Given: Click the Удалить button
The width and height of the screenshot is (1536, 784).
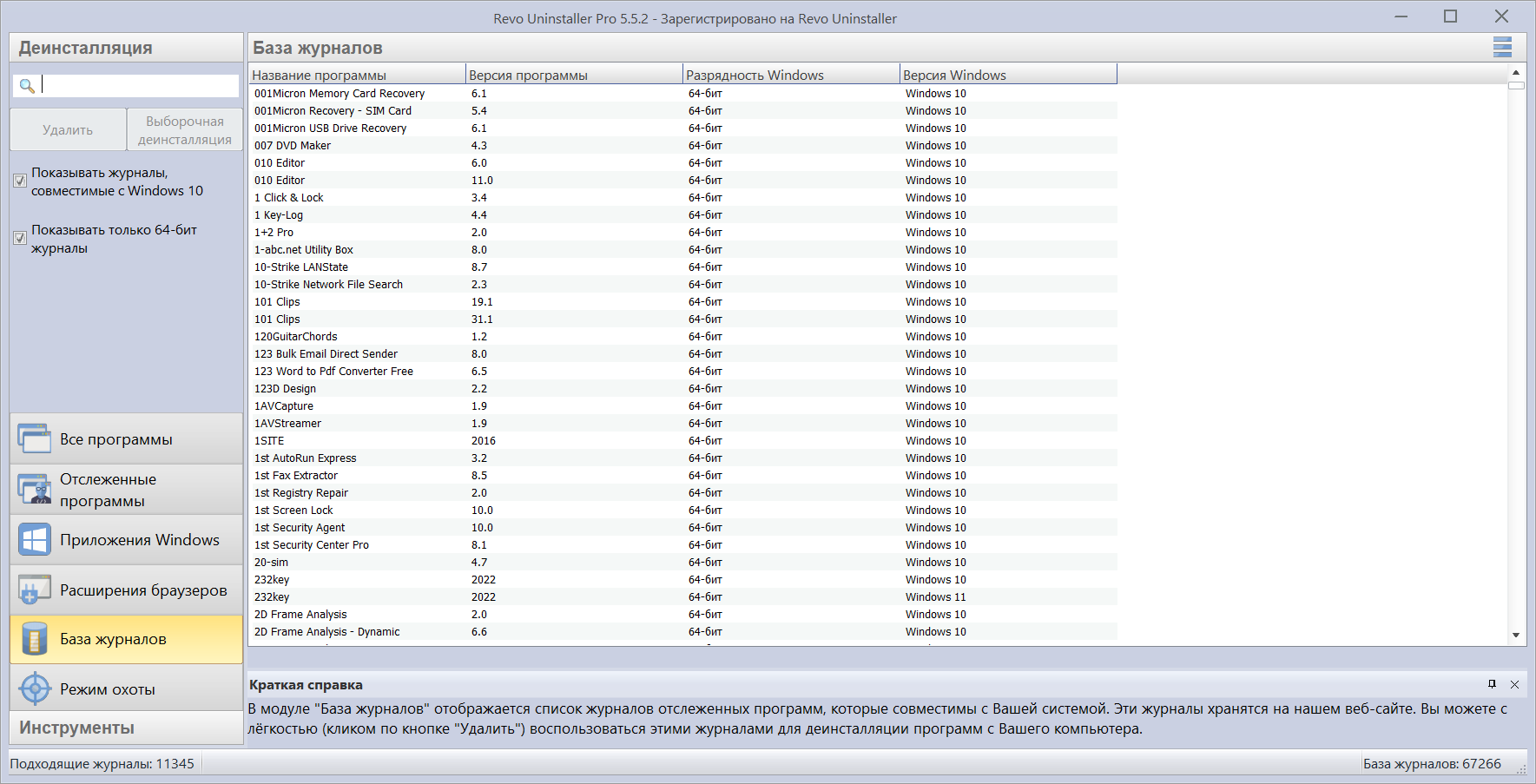Looking at the screenshot, I should [68, 129].
